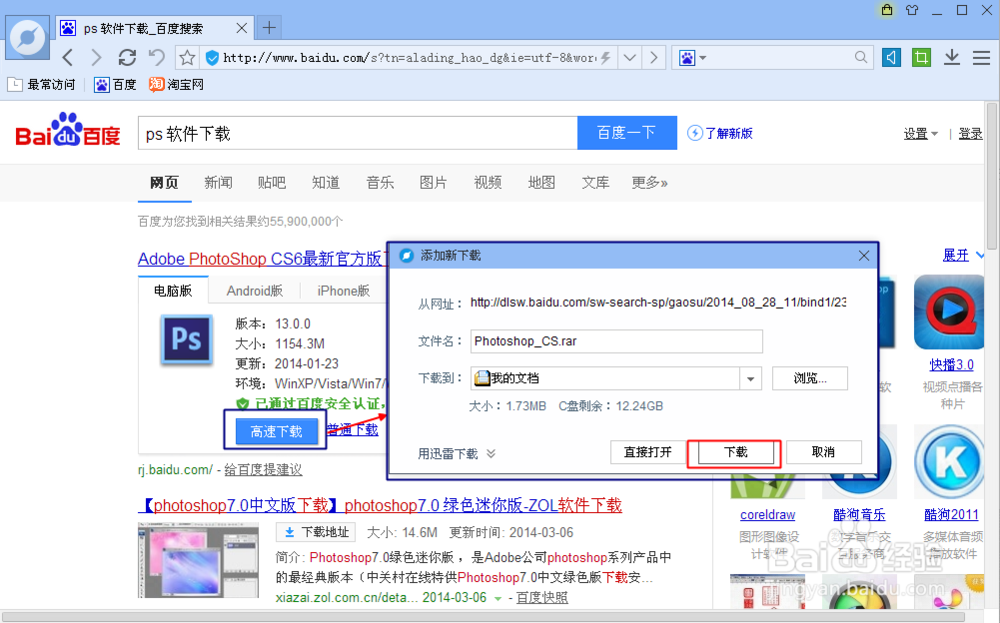Click the back navigation arrow icon

(66, 57)
